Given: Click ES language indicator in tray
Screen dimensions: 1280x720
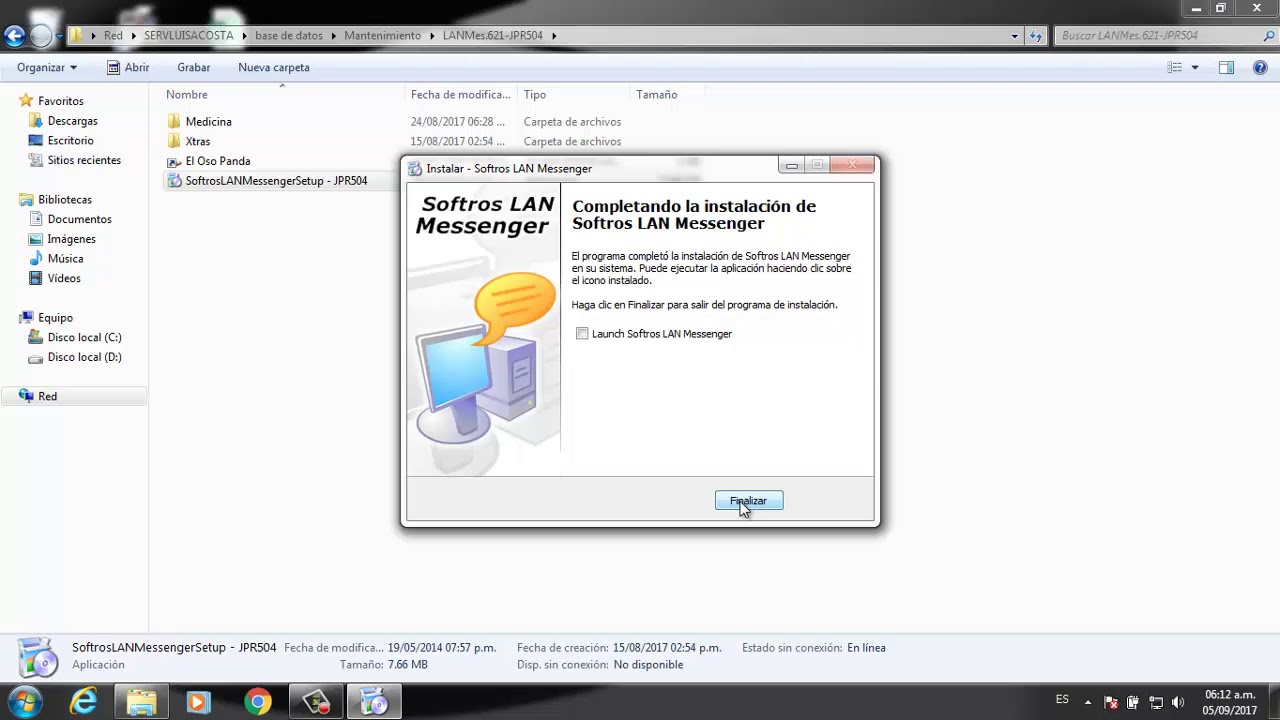Looking at the screenshot, I should coord(1062,699).
